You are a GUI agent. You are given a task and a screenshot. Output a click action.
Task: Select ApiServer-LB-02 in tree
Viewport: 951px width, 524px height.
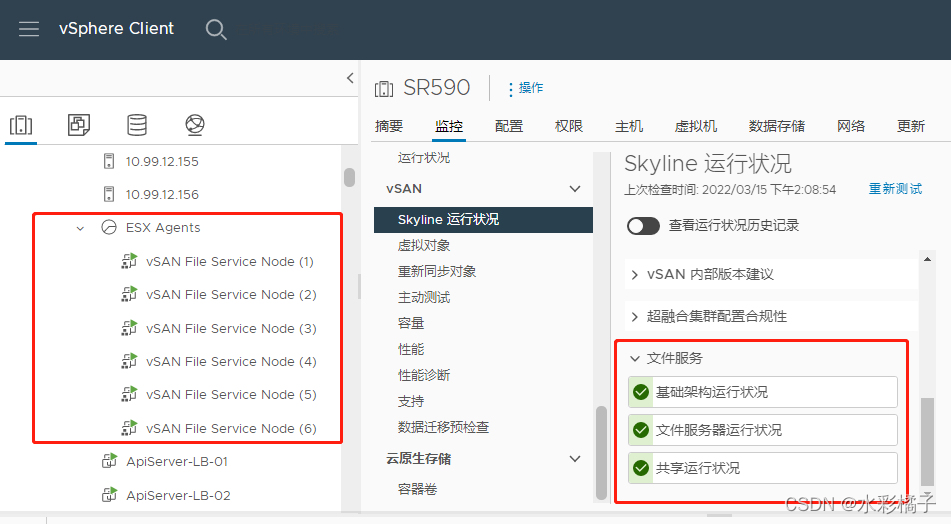click(178, 495)
